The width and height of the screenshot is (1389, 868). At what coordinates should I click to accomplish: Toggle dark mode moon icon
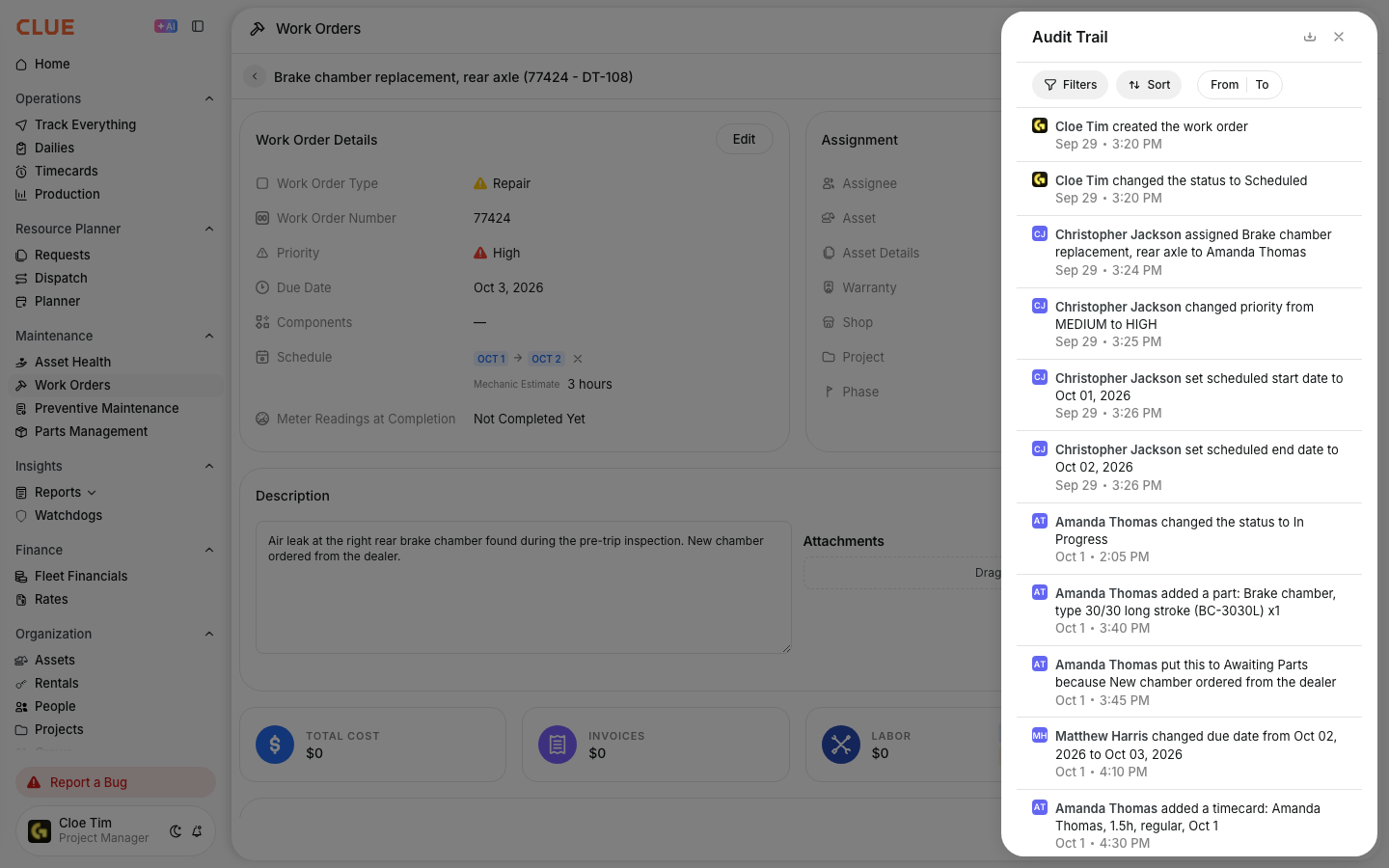[176, 831]
